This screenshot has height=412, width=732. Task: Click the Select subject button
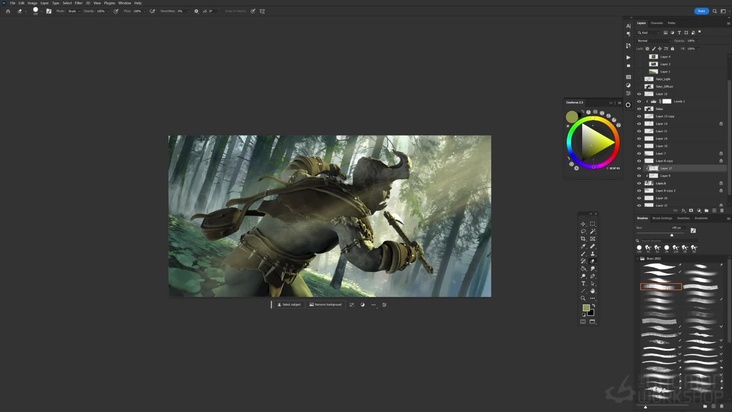tap(289, 305)
